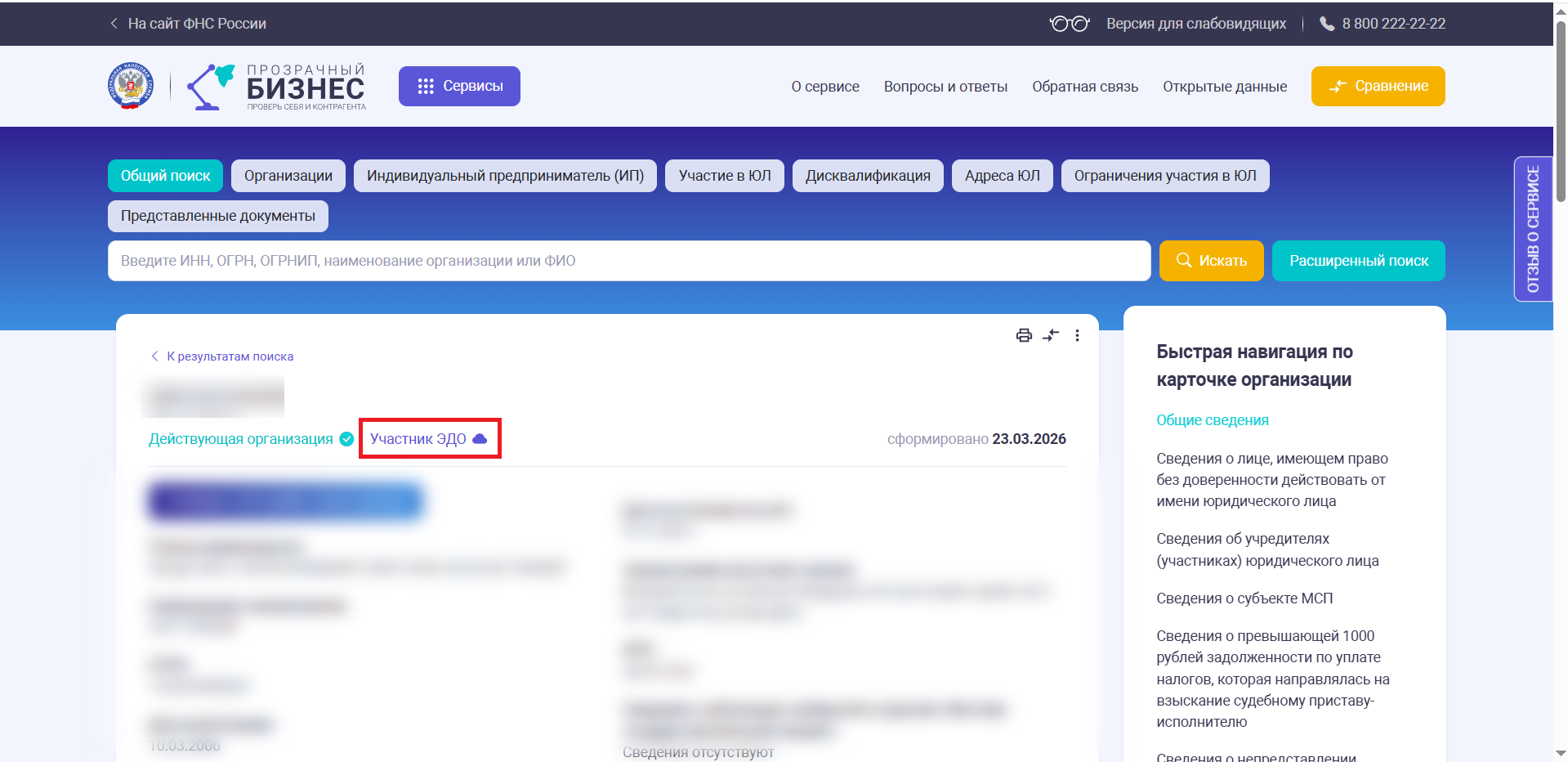1568x762 pixels.
Task: Switch to the Дисквалификация tab
Action: click(x=868, y=176)
